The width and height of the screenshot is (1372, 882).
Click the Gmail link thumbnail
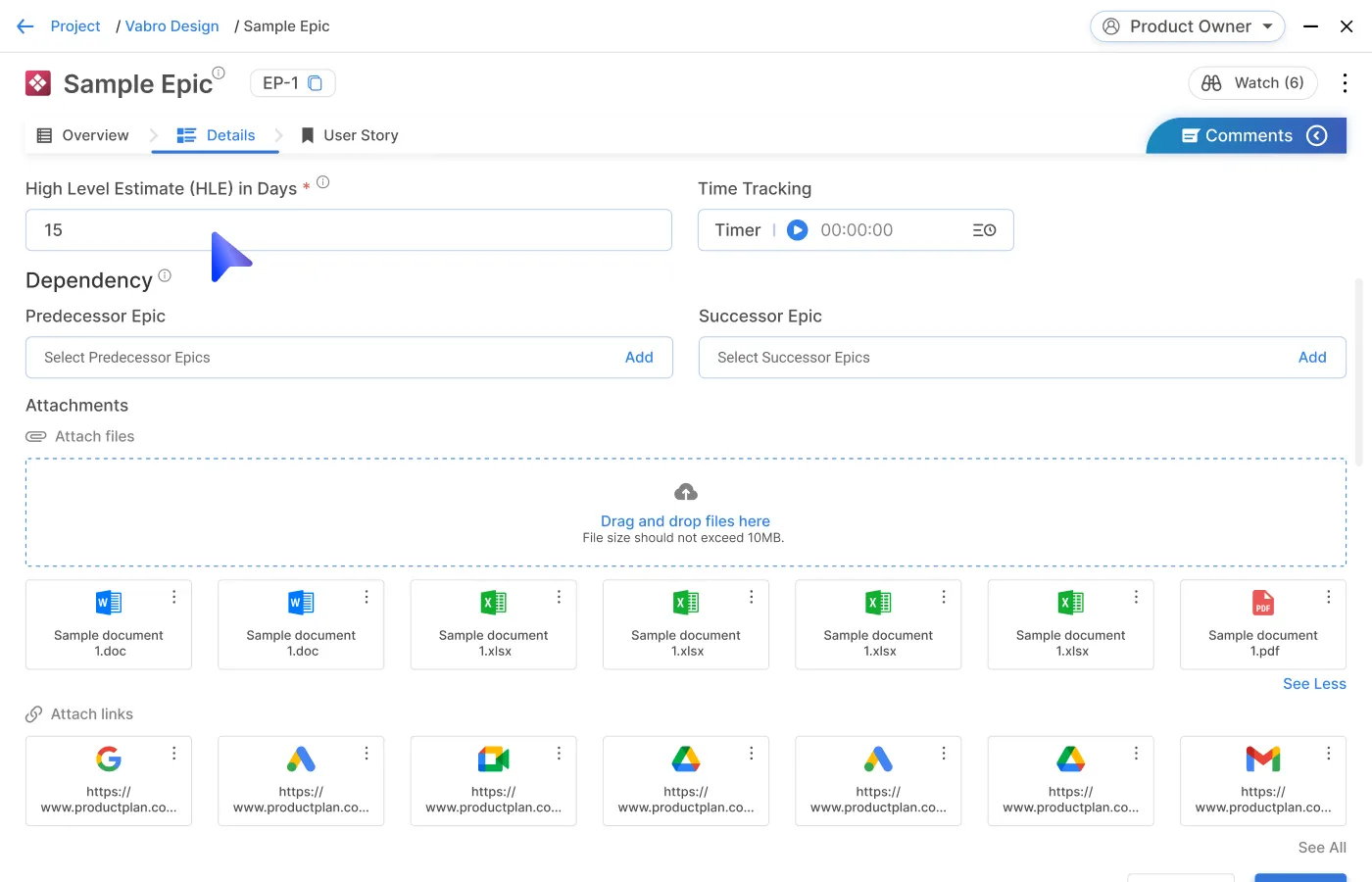click(1262, 759)
